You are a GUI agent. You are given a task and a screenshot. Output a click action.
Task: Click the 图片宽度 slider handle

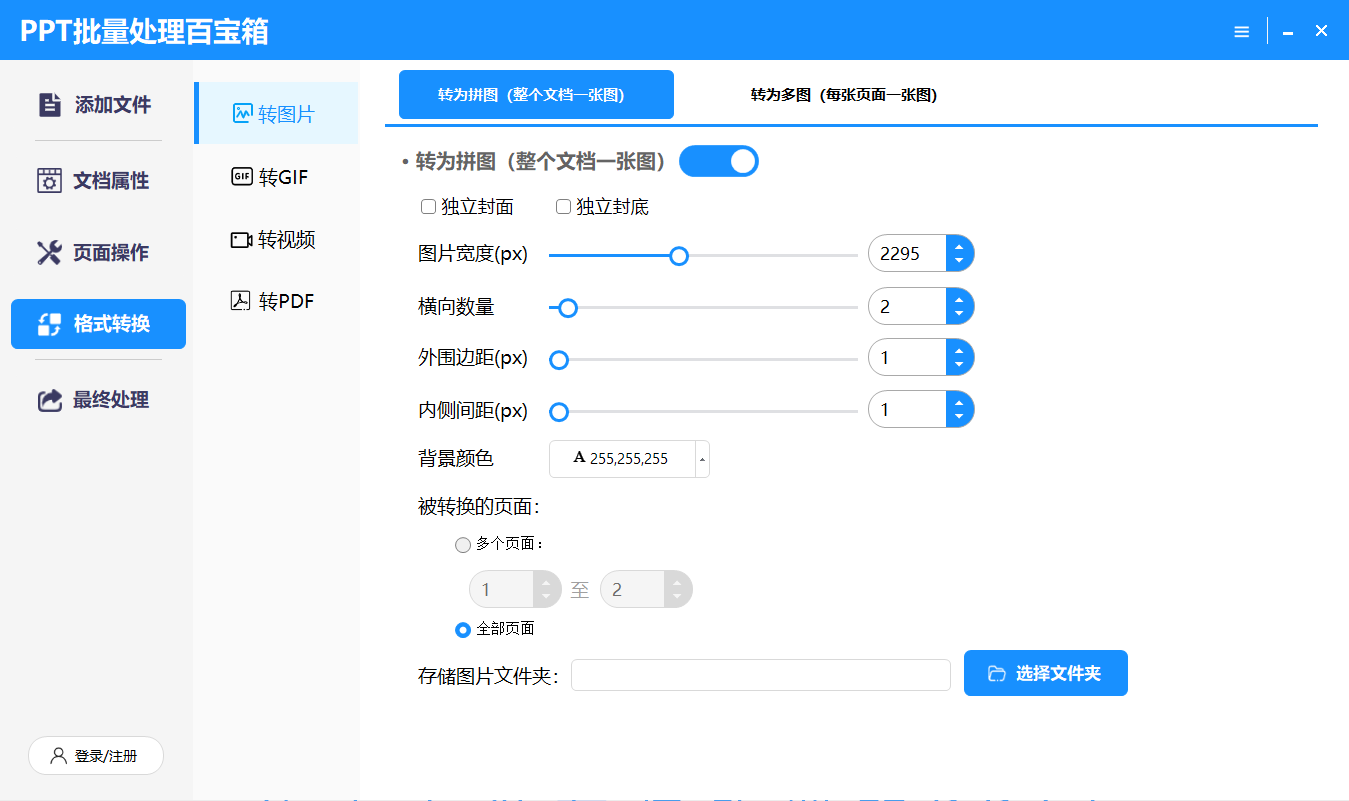click(x=679, y=256)
